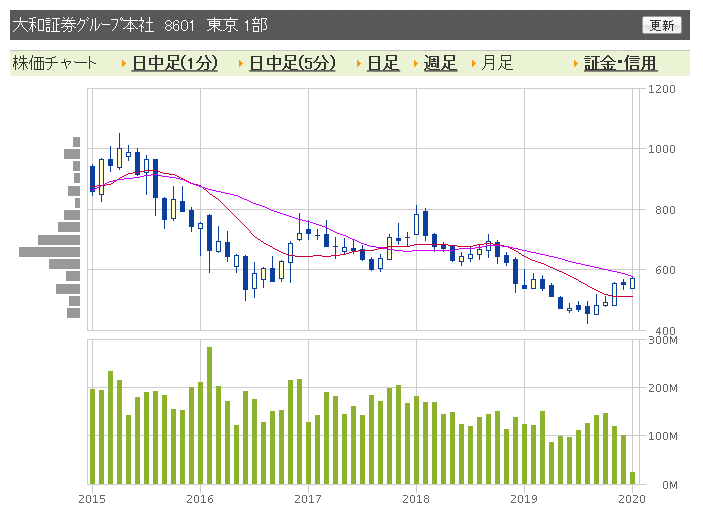Switch to the 週足 weekly chart
The height and width of the screenshot is (527, 703).
click(x=440, y=63)
